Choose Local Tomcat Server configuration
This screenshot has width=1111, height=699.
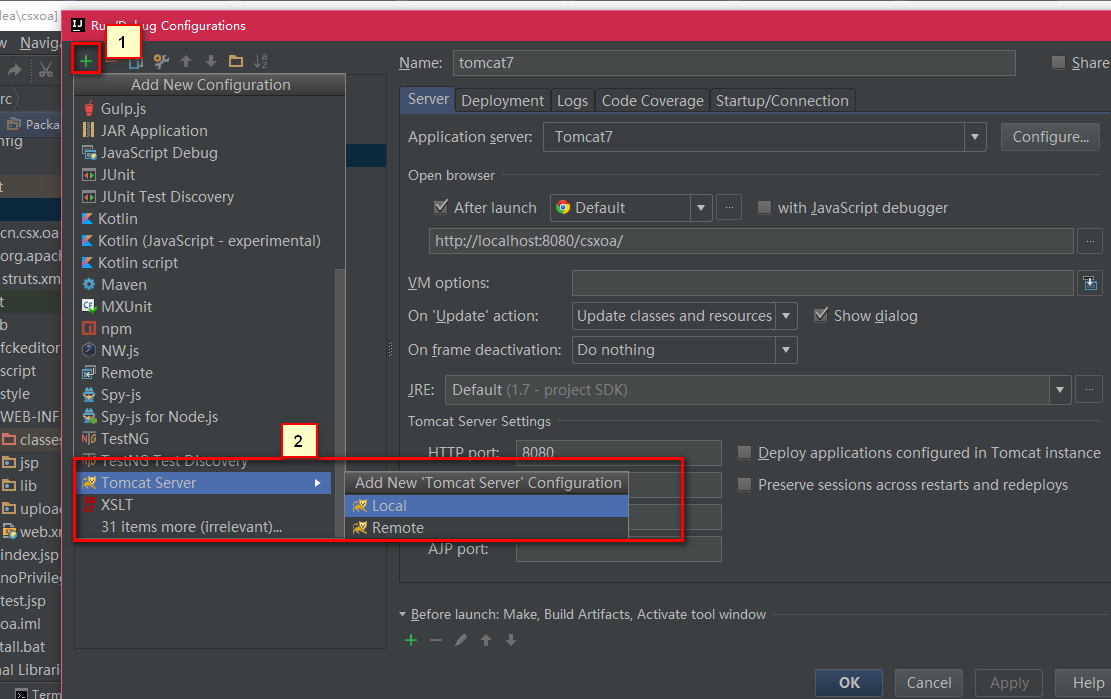[487, 506]
